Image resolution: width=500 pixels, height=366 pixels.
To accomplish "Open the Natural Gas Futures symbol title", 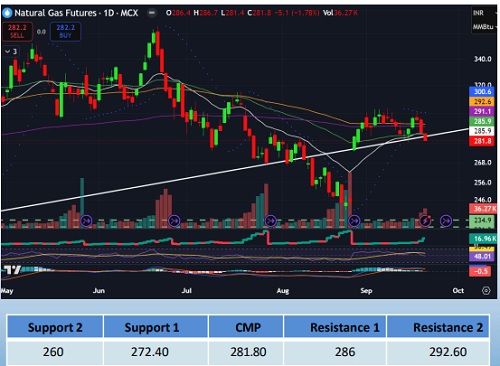I will [76, 13].
